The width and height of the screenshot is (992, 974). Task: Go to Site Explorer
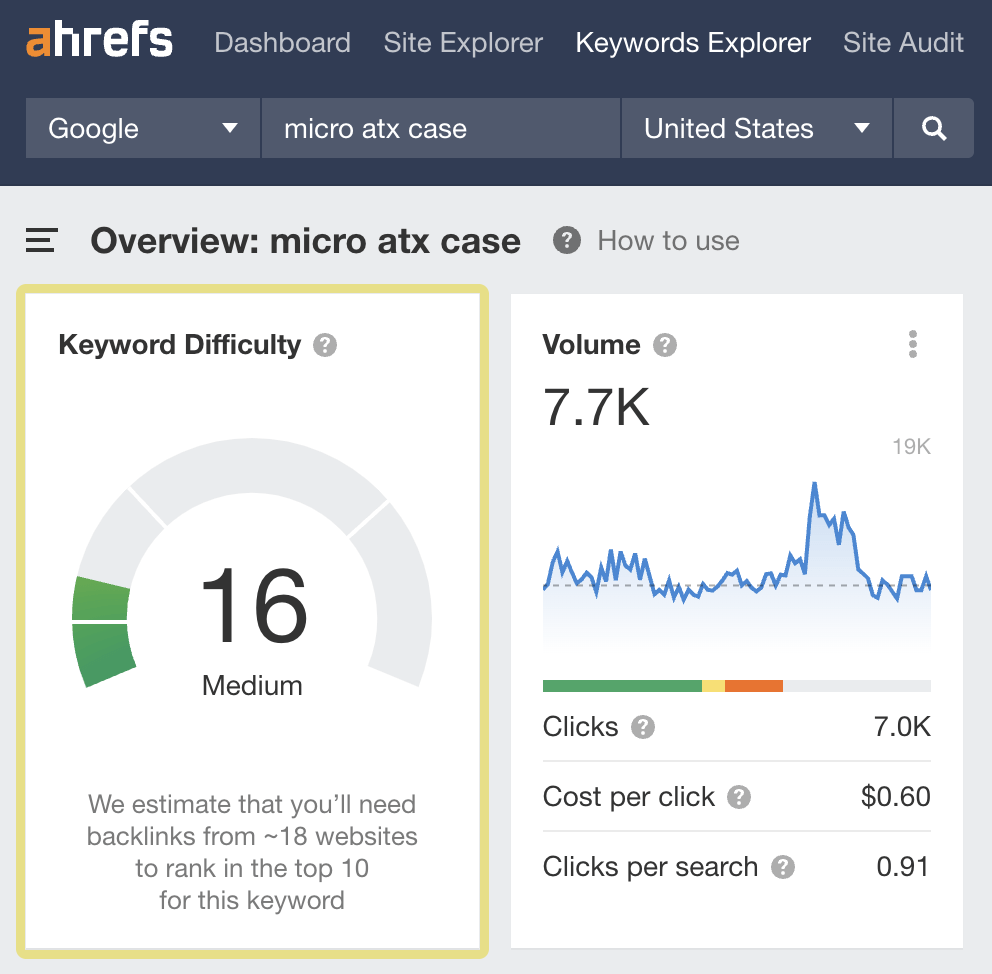coord(462,43)
